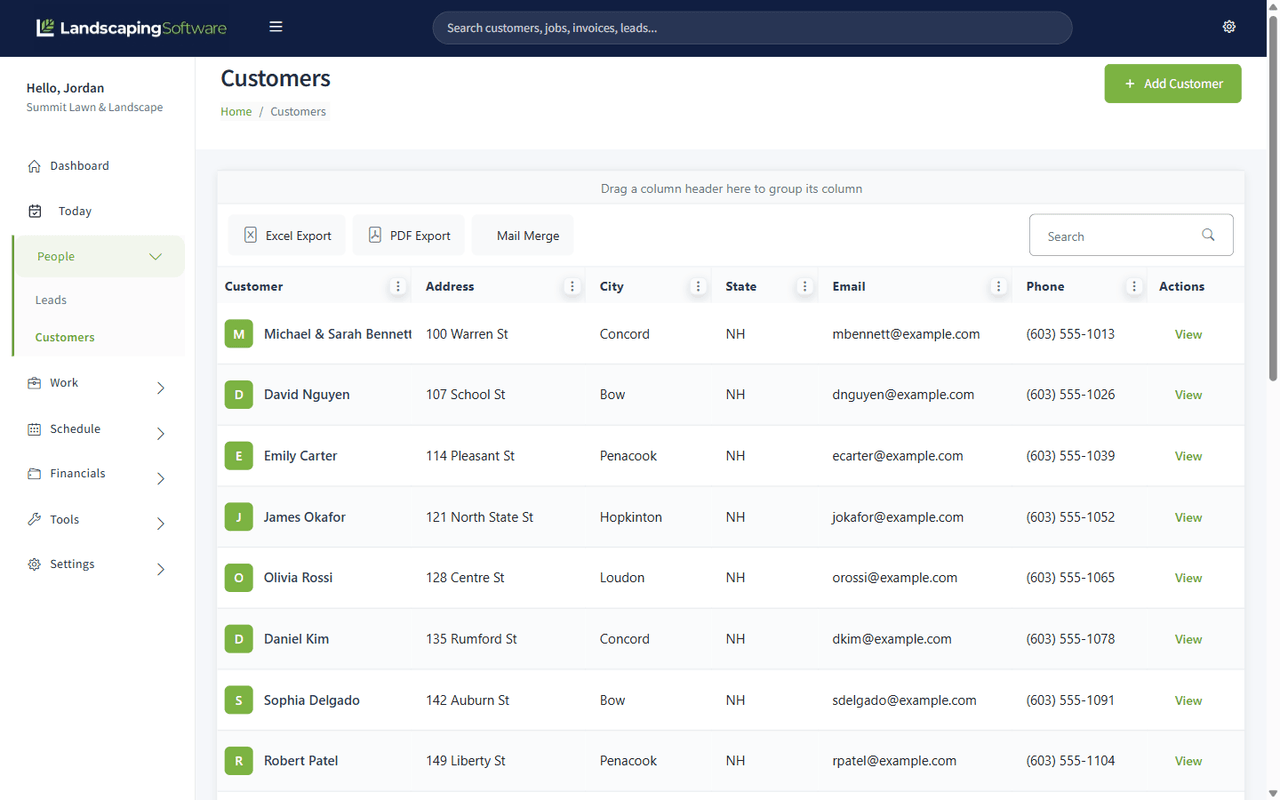Image resolution: width=1280 pixels, height=800 pixels.
Task: Follow the Home breadcrumb link
Action: pos(236,112)
